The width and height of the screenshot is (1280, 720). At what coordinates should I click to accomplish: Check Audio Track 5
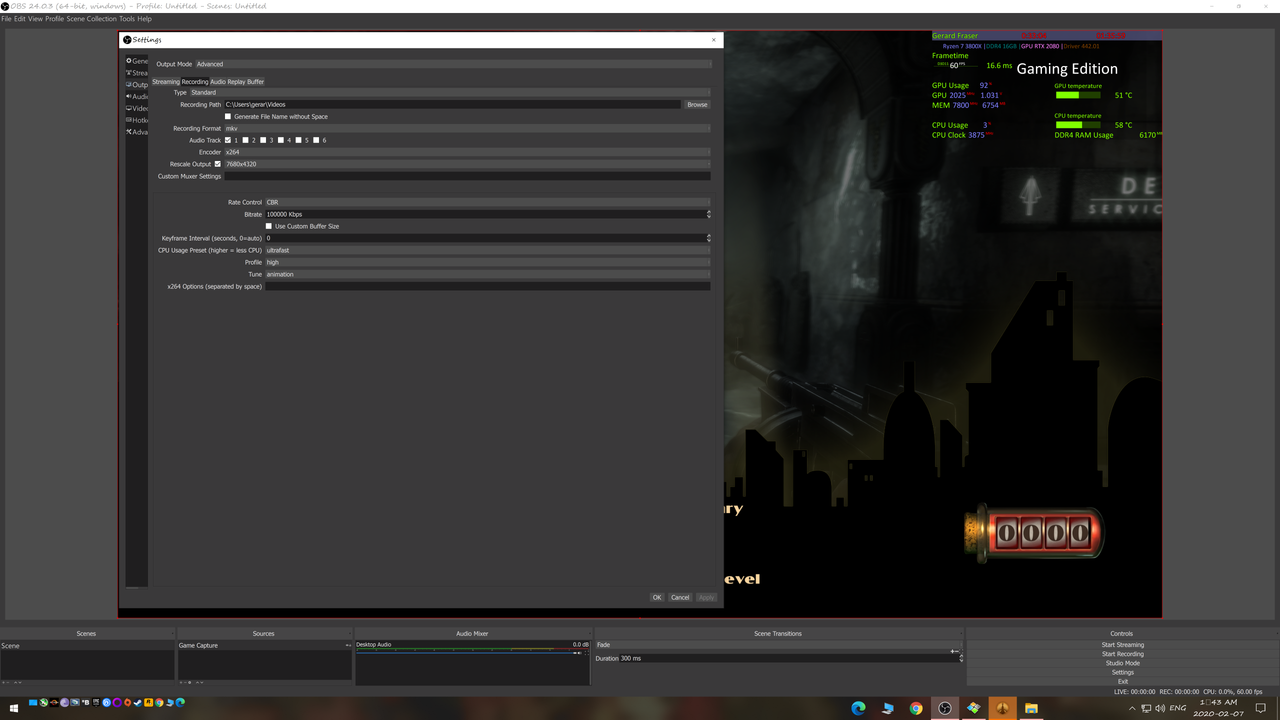(299, 140)
